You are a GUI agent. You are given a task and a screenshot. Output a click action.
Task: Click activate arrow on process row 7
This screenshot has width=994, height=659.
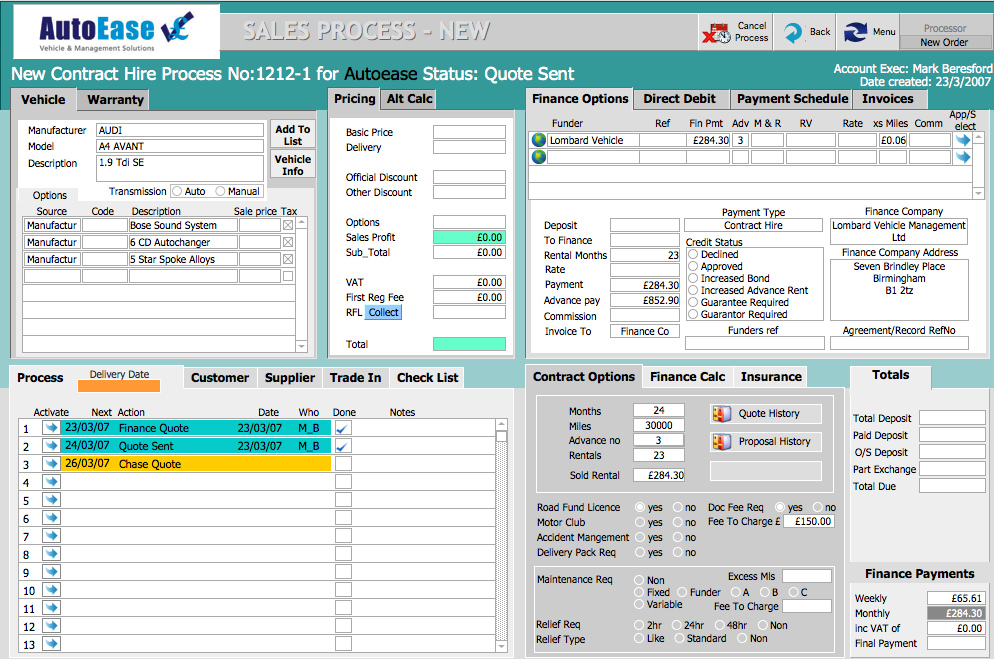click(x=51, y=535)
